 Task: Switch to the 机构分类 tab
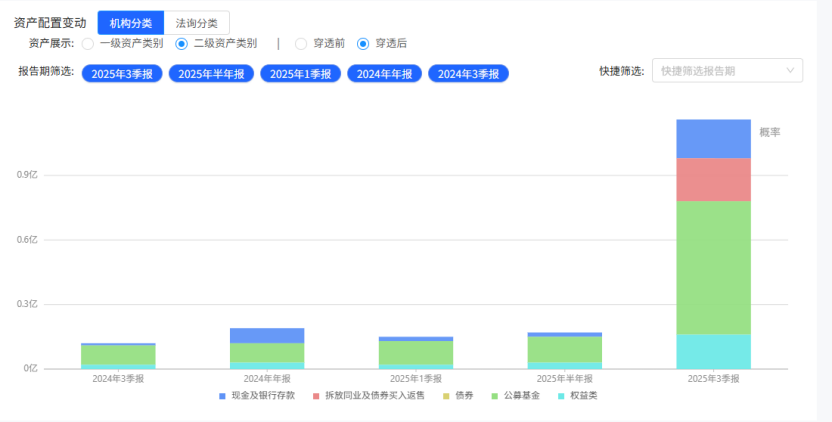(x=130, y=23)
